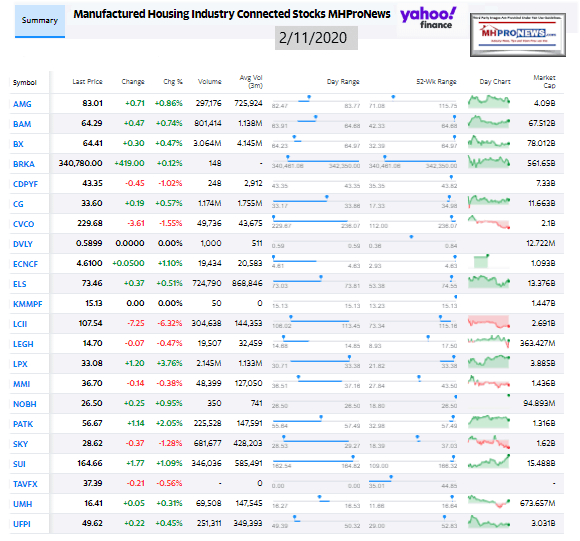Open the TAVFX ticker link

[x=25, y=484]
